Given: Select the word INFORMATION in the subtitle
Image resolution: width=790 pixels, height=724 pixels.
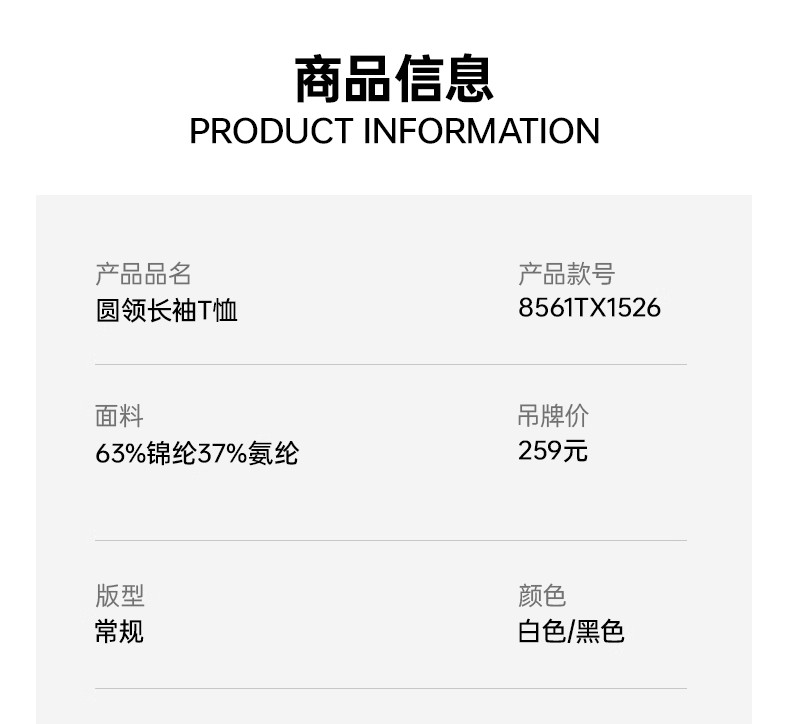Looking at the screenshot, I should coord(481,131).
